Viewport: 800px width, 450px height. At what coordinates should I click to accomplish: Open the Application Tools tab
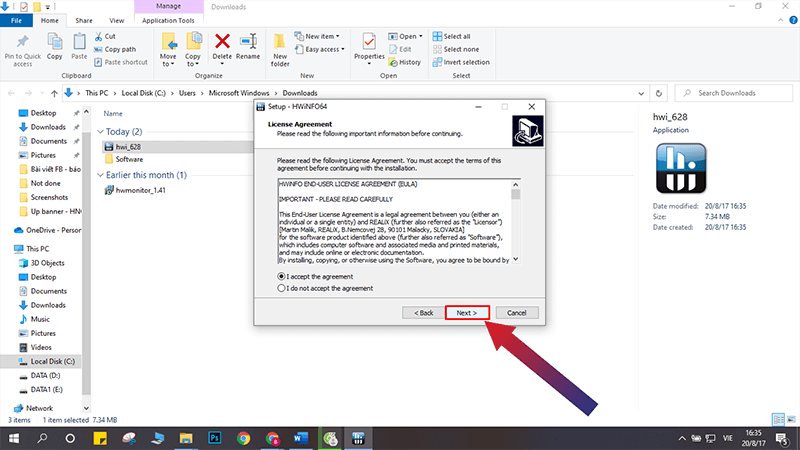[x=168, y=20]
